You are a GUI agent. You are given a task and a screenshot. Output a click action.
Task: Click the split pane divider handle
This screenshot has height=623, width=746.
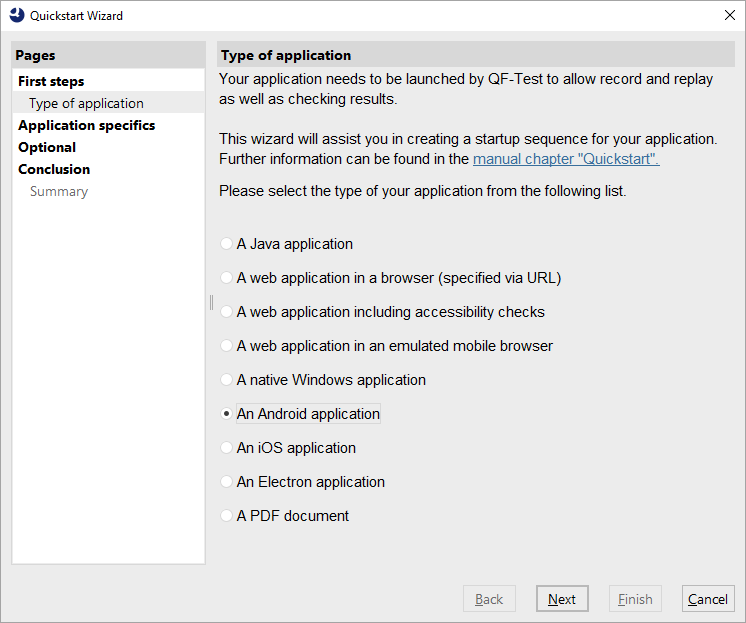tap(211, 302)
